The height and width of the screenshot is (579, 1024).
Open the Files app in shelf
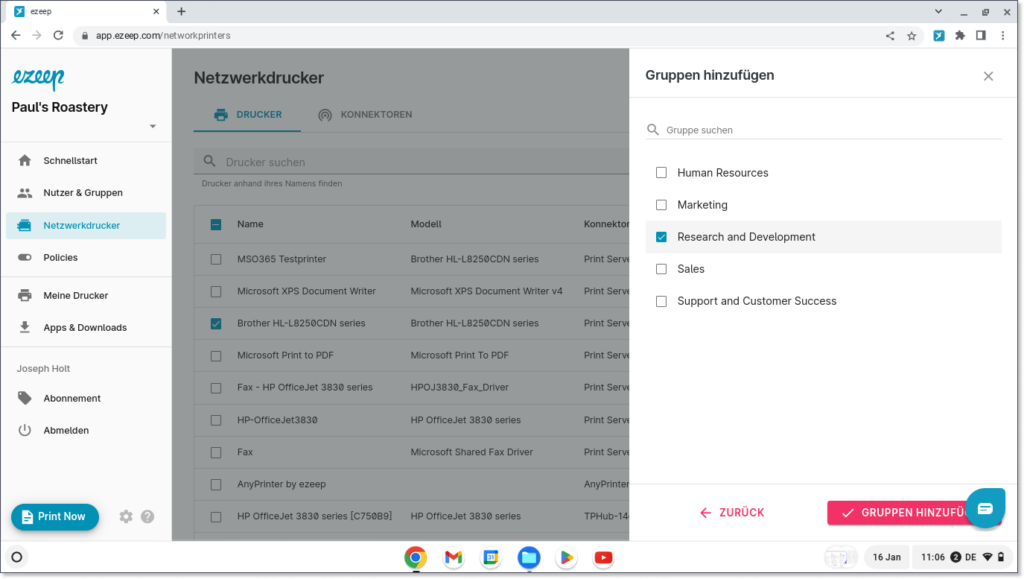tap(529, 557)
